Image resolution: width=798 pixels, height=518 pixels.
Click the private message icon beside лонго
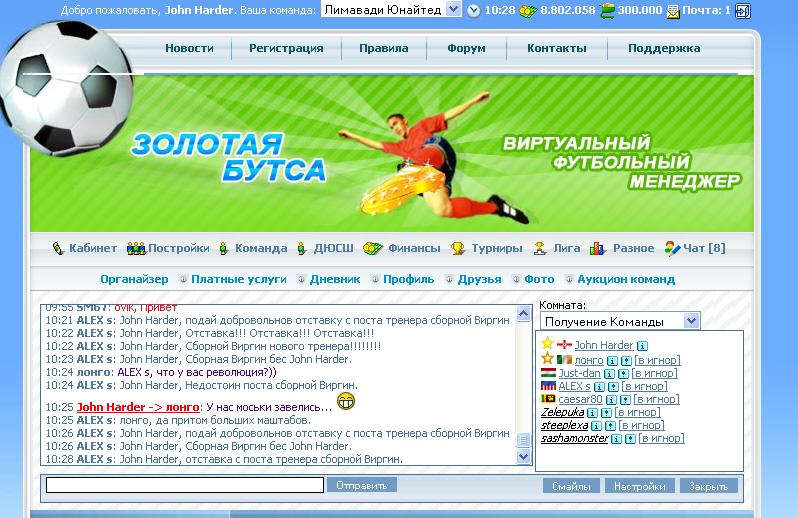(x=625, y=360)
